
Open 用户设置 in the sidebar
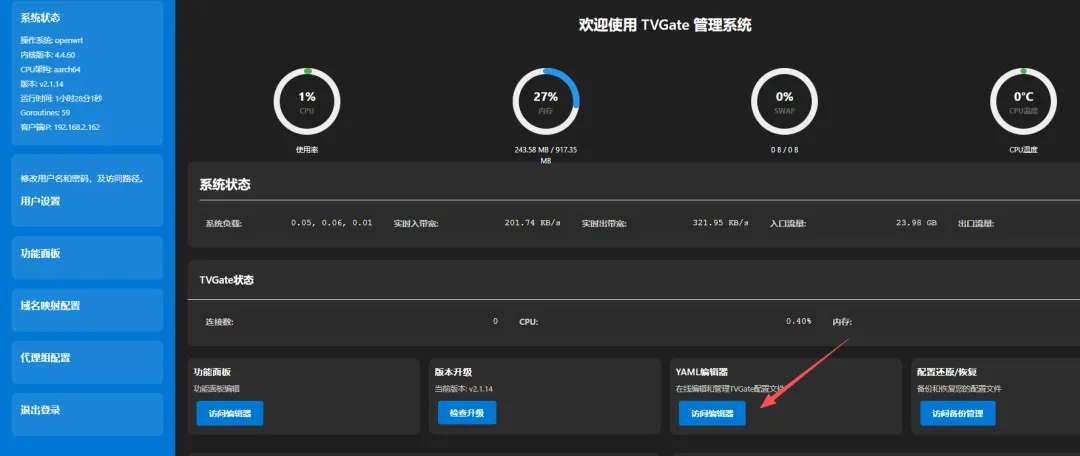[x=40, y=201]
